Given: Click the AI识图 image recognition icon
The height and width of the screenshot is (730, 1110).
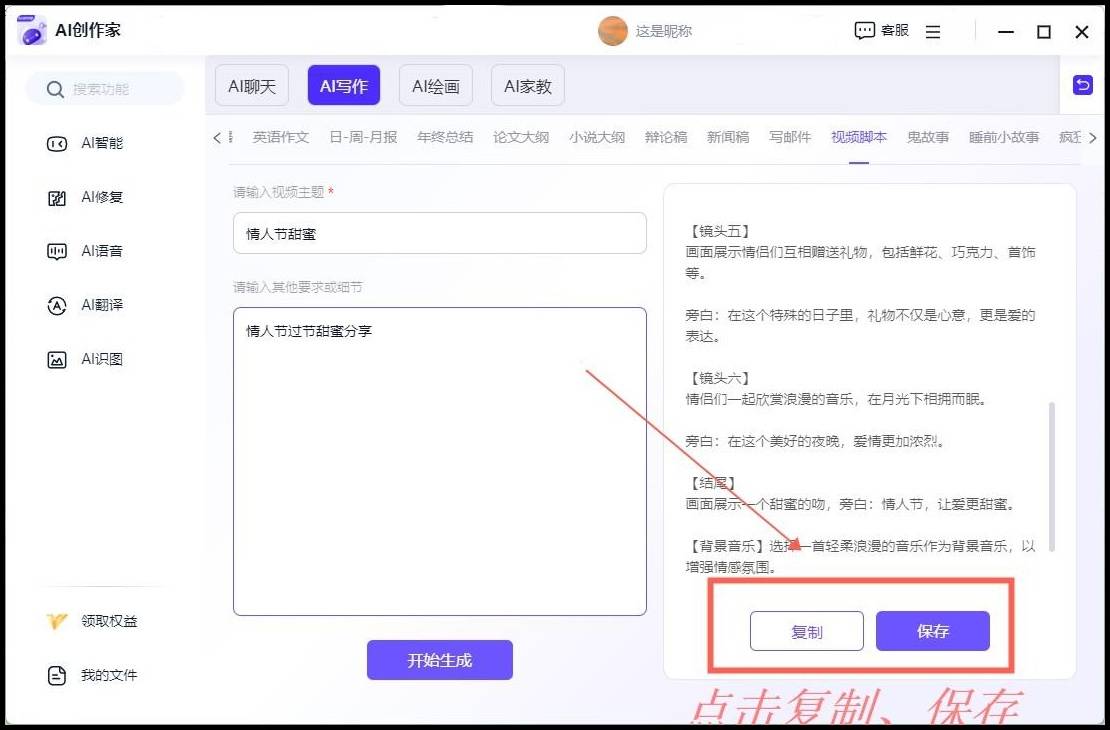Looking at the screenshot, I should (57, 359).
